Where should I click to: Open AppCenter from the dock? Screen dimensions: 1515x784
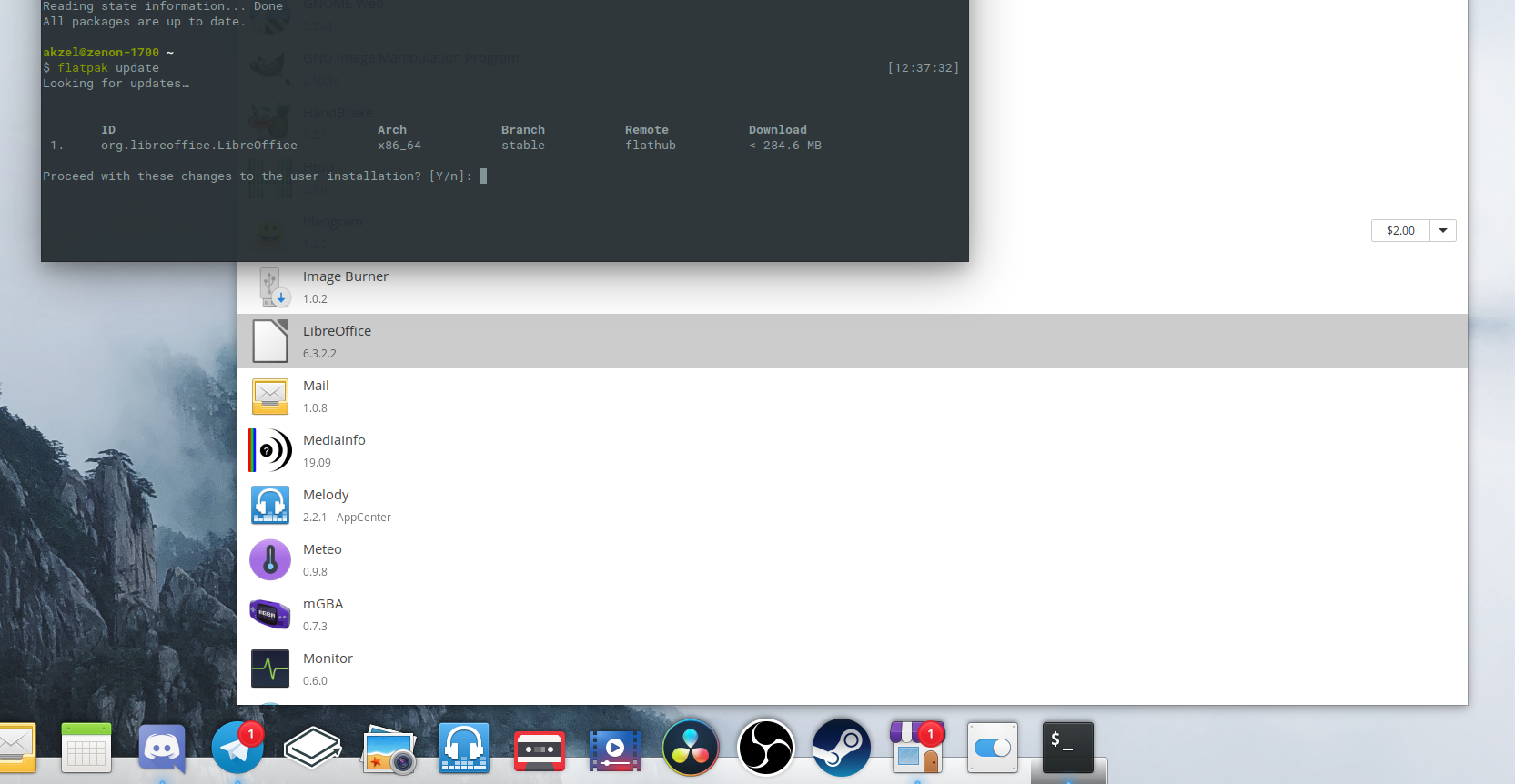click(x=916, y=748)
